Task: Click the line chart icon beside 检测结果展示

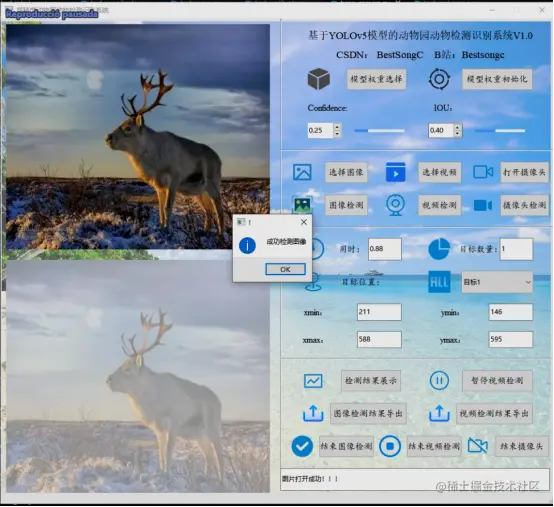Action: pos(313,381)
